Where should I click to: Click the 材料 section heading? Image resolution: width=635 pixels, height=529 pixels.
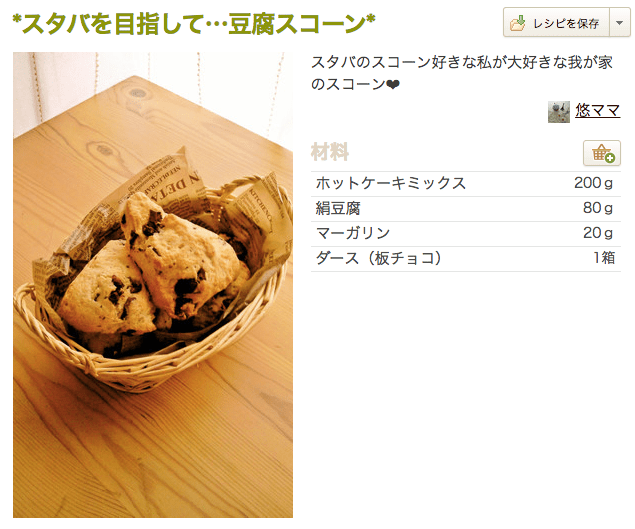330,152
